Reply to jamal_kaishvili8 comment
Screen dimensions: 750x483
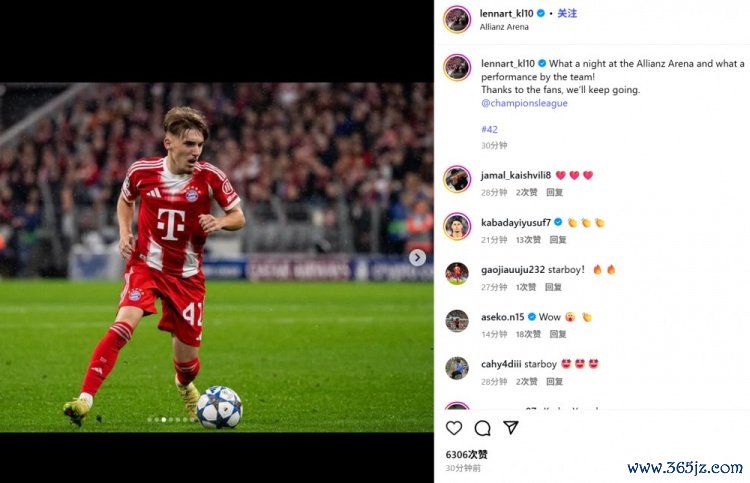click(554, 192)
